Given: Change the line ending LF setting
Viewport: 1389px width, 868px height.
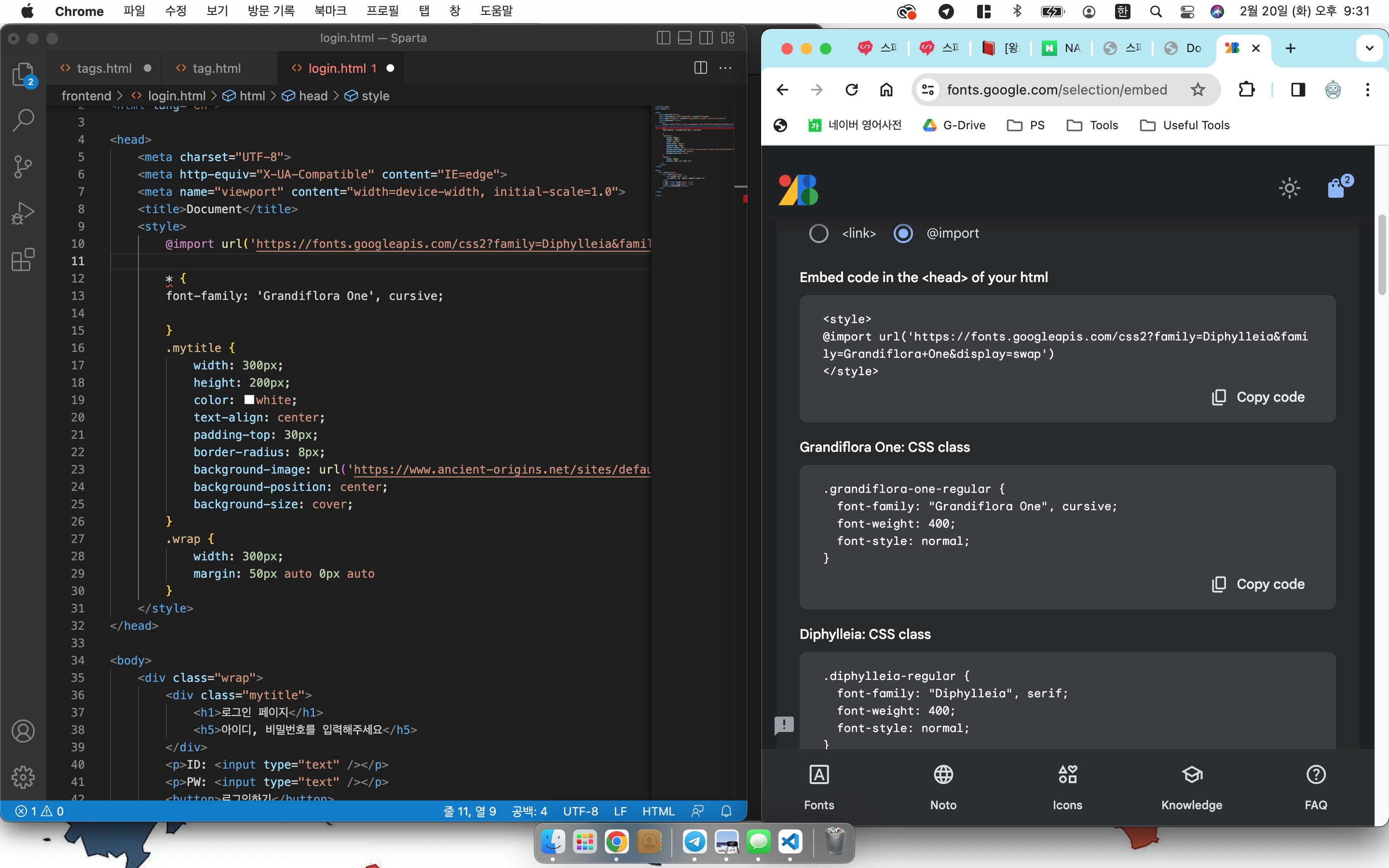Looking at the screenshot, I should tap(620, 811).
